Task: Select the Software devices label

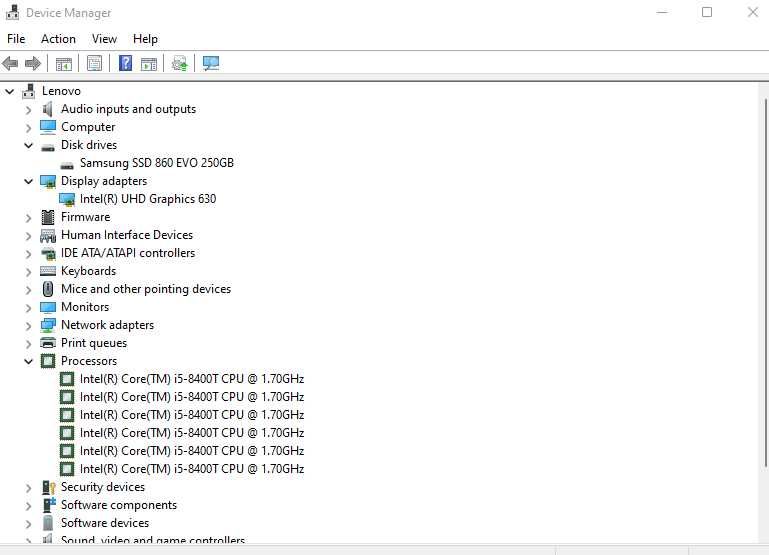Action: point(105,523)
